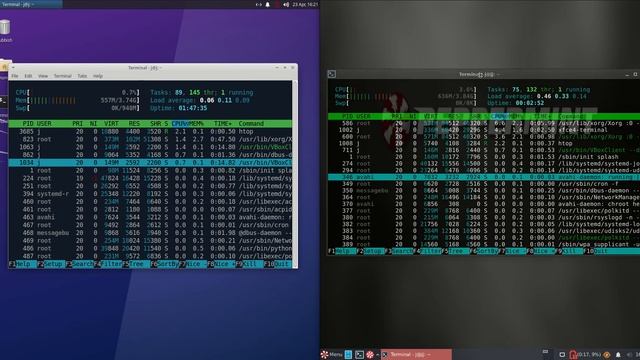Click the bell notification icon in top panel

click(268, 4)
